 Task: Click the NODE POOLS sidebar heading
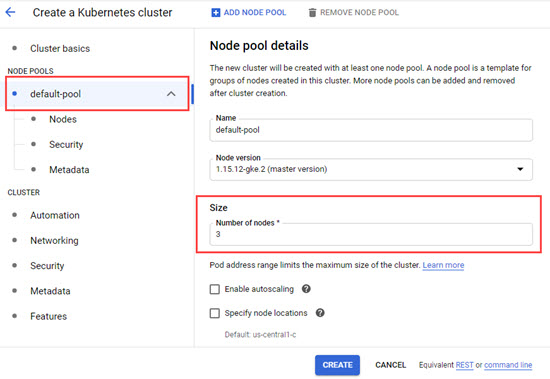click(31, 71)
